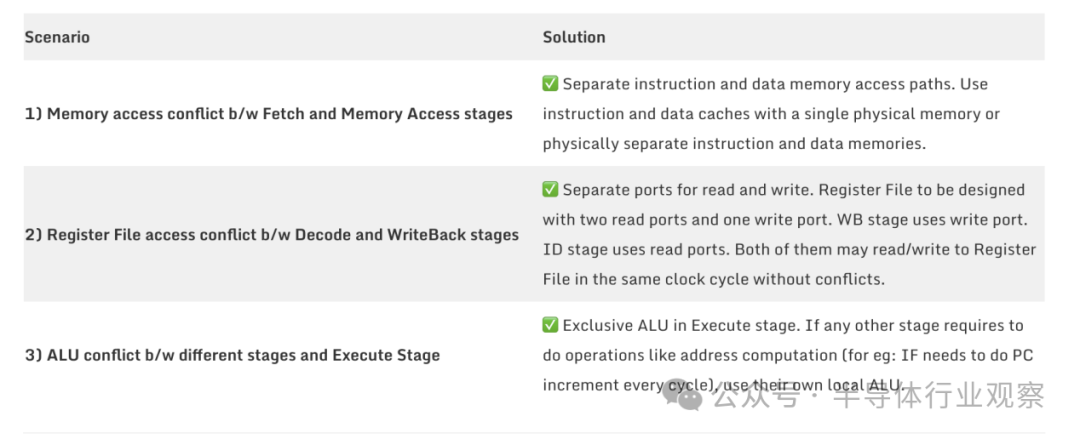Click the line starting "with two read ports"

[783, 220]
